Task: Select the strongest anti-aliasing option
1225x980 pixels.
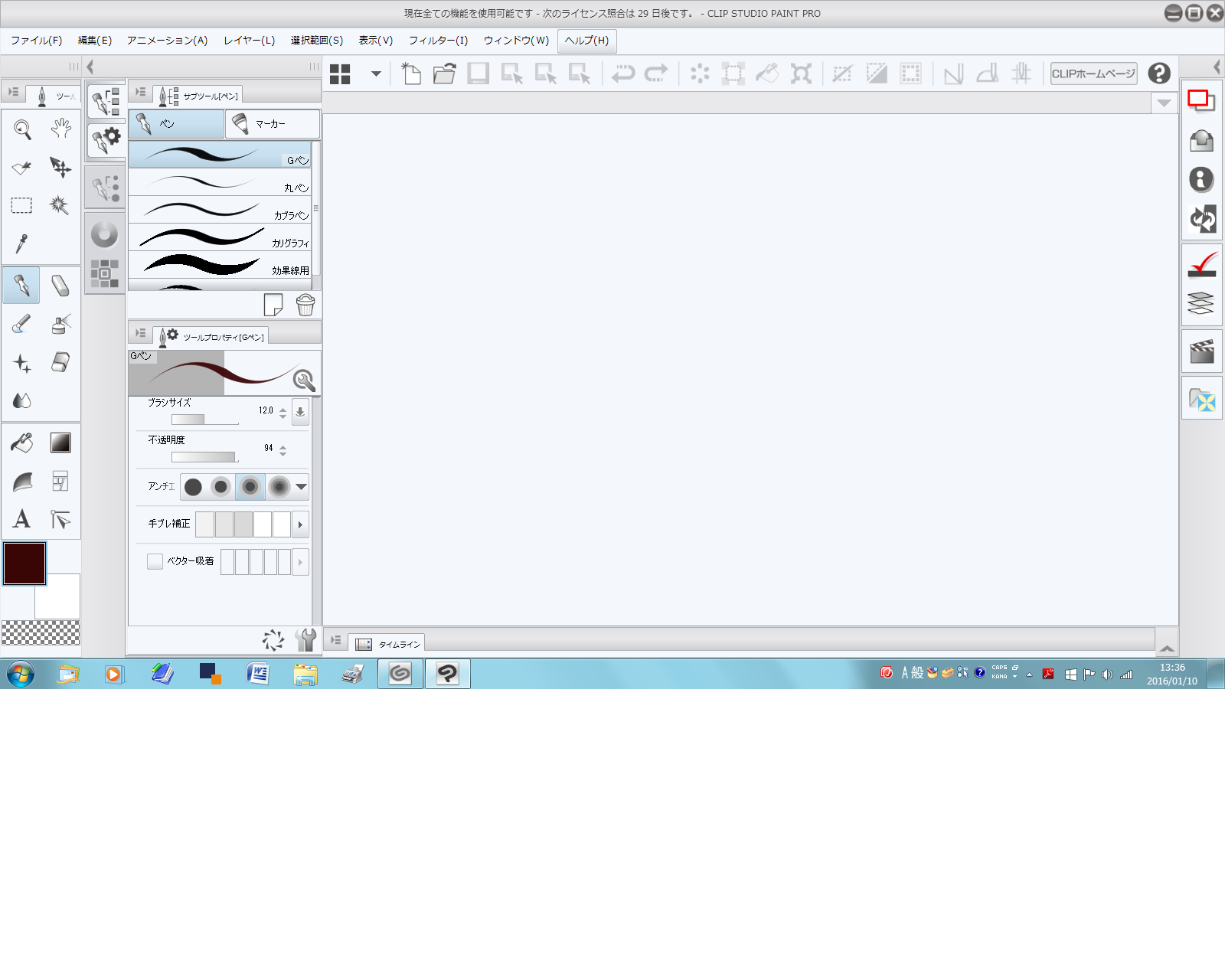Action: coord(279,486)
